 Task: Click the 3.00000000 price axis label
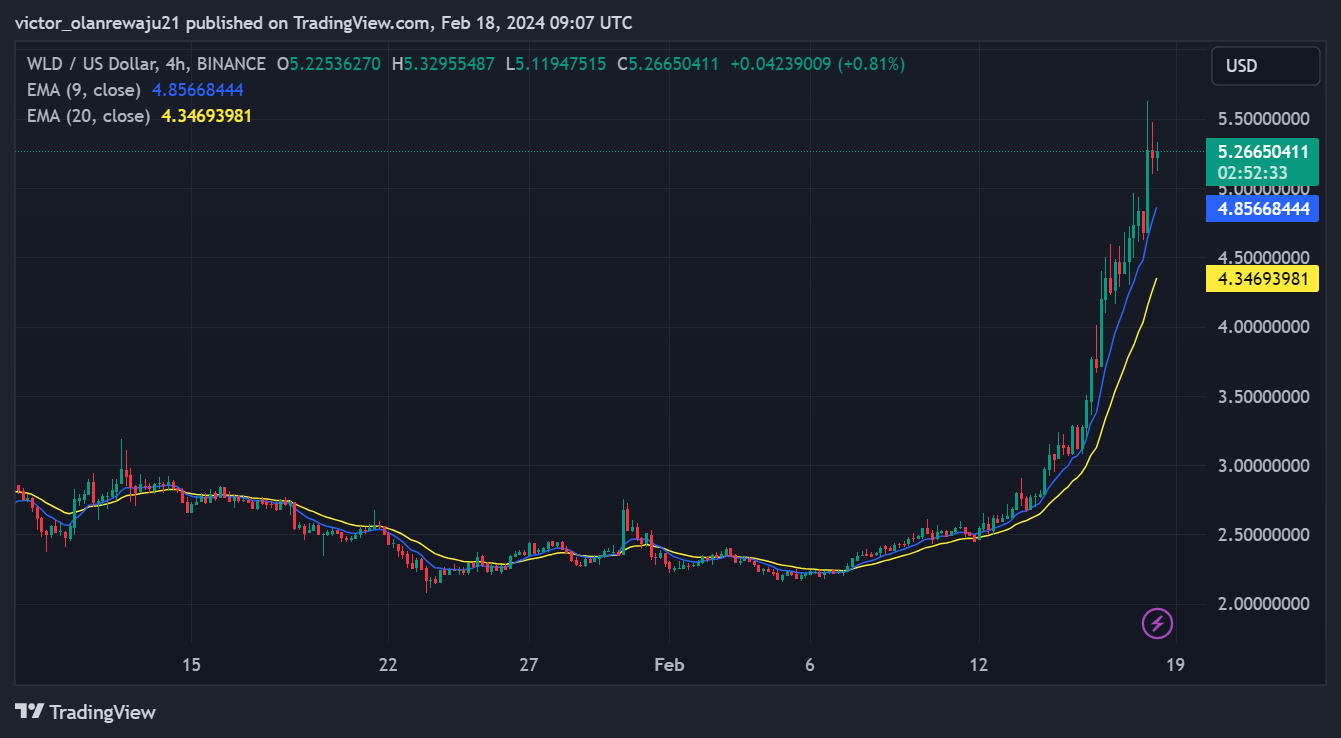coord(1263,466)
